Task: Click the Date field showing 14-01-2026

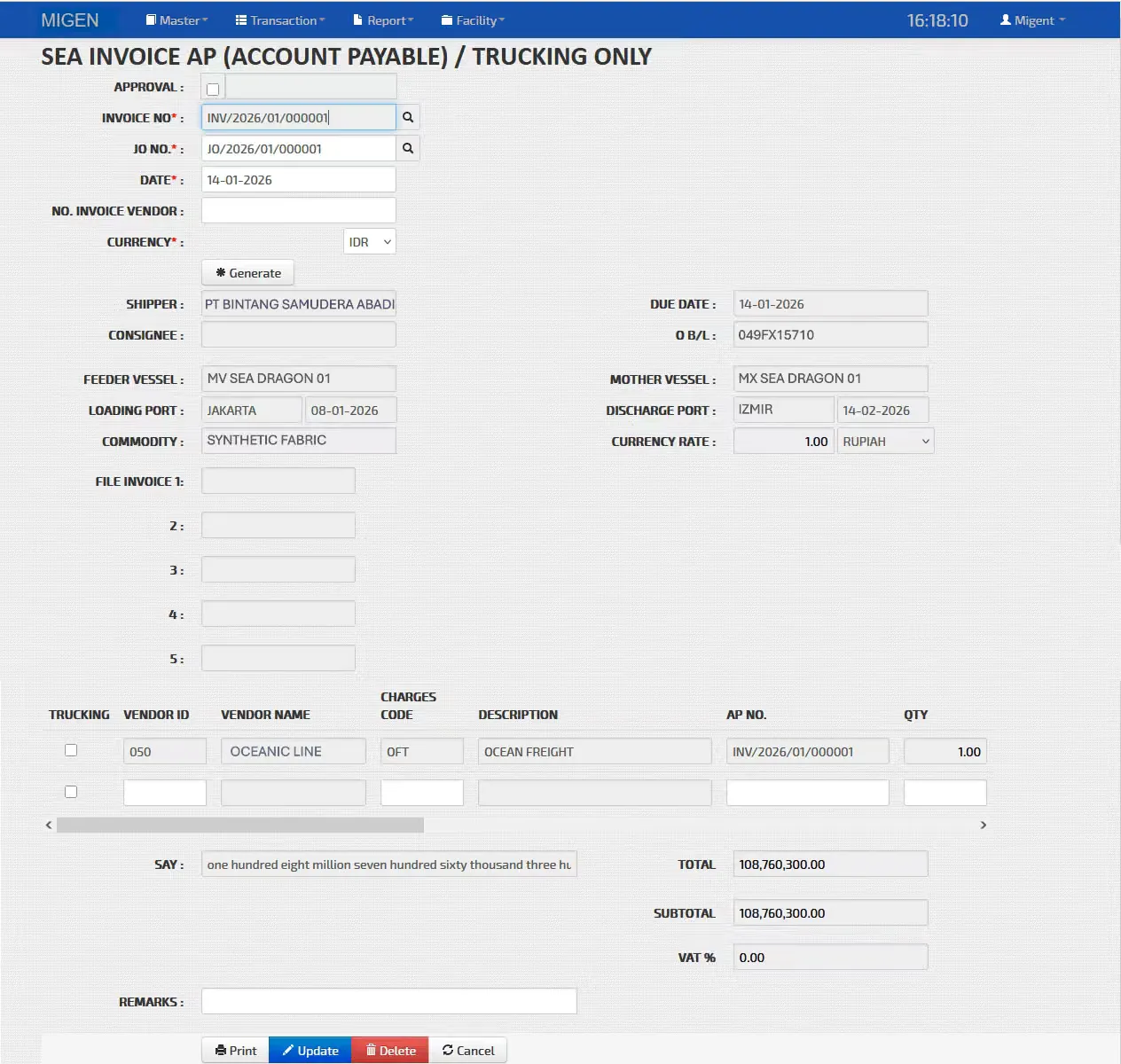Action: click(x=299, y=179)
